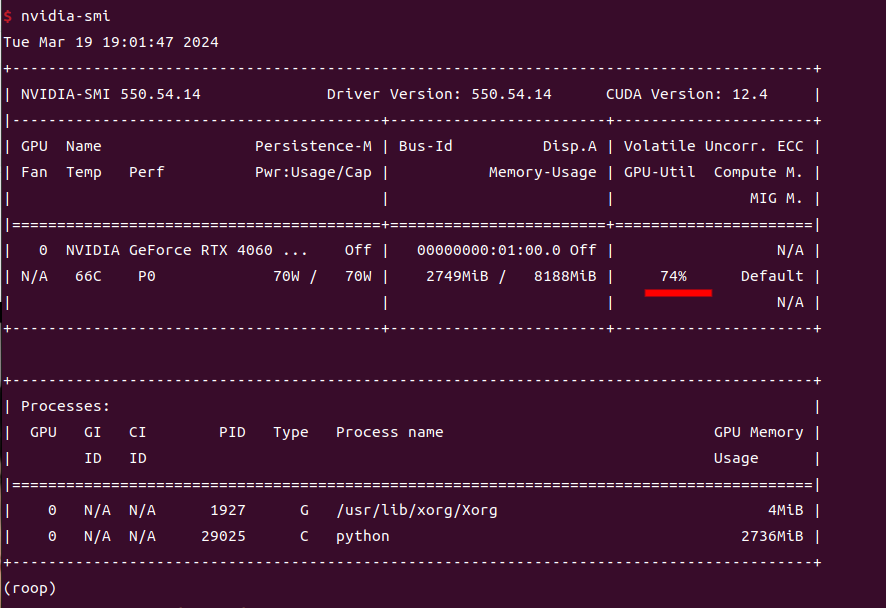Viewport: 886px width, 608px height.
Task: Click NVIDIA-SMI 550.54.14 version text
Action: click(111, 94)
